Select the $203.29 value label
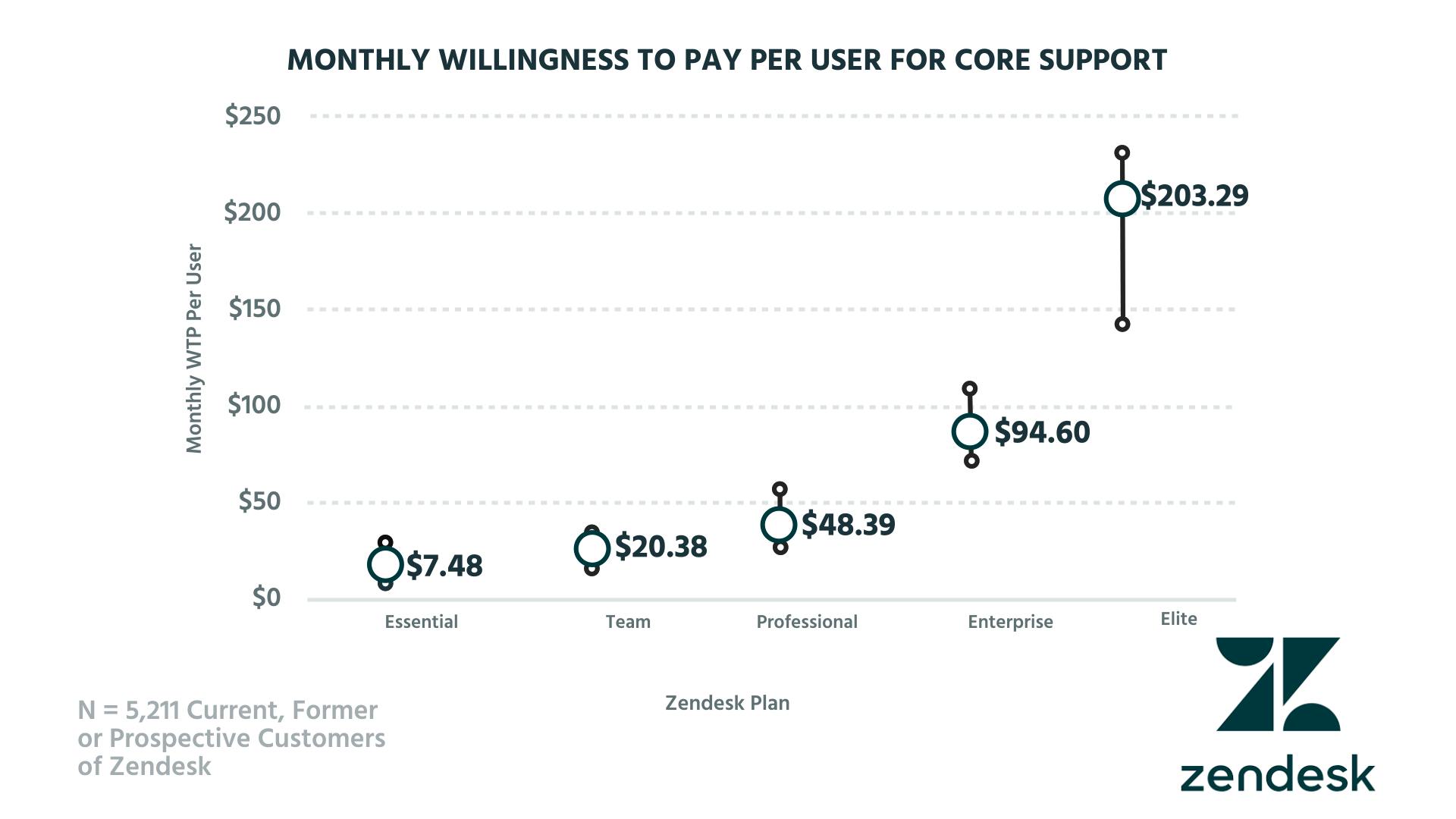 (x=1194, y=196)
